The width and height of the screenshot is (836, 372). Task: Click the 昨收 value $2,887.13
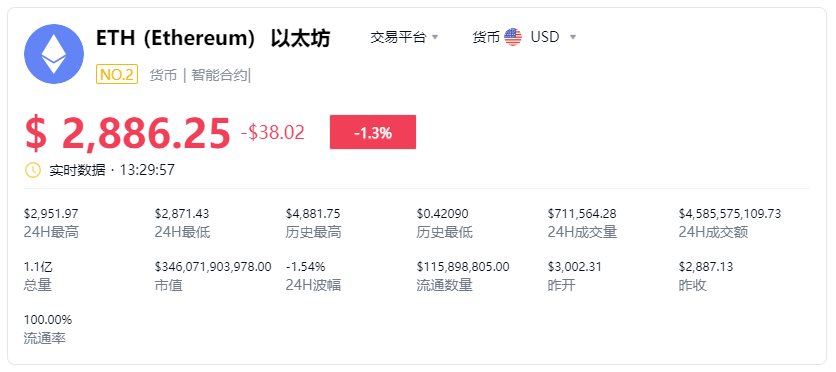tap(706, 266)
